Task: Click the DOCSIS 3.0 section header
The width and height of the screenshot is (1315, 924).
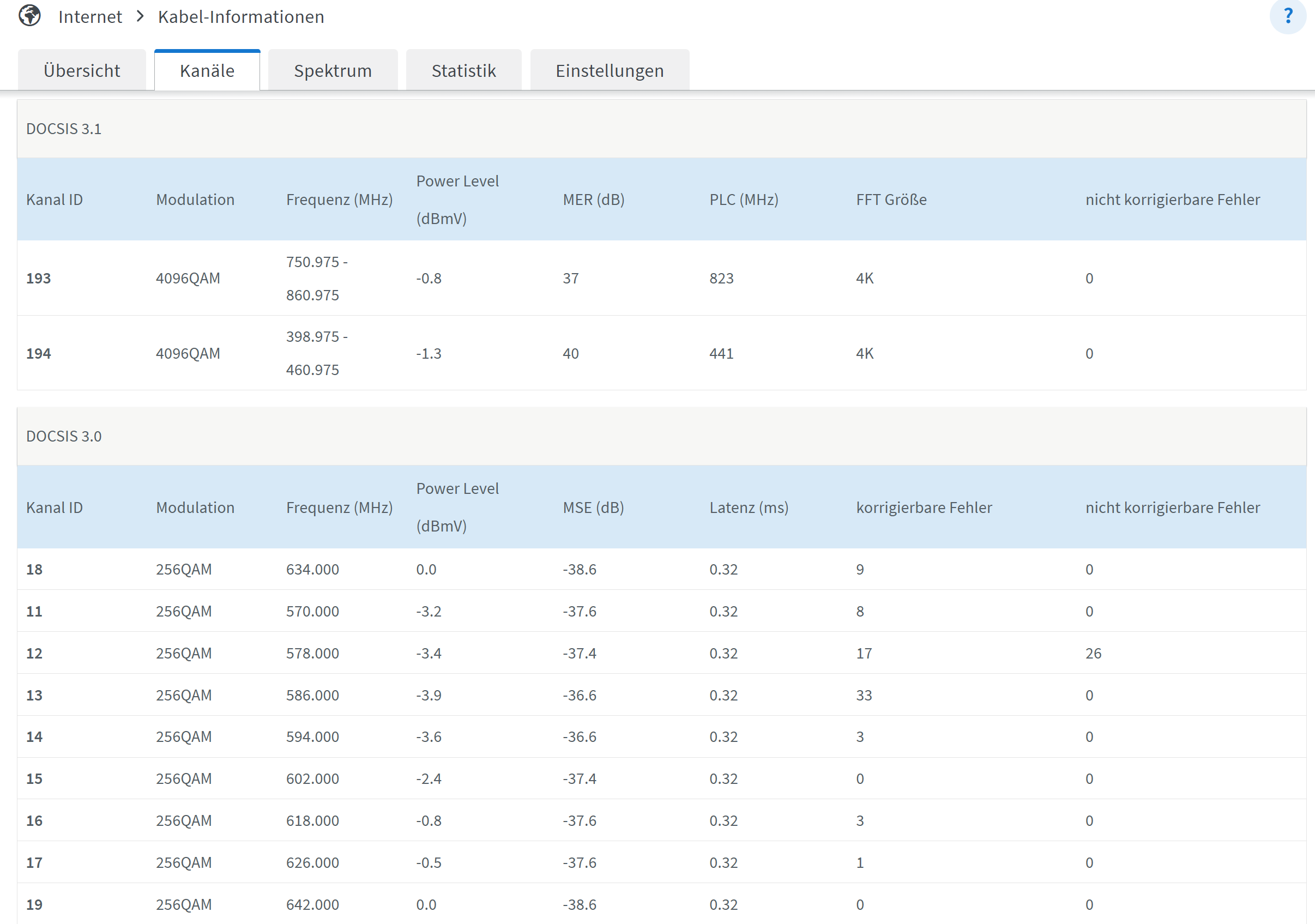Action: (64, 437)
